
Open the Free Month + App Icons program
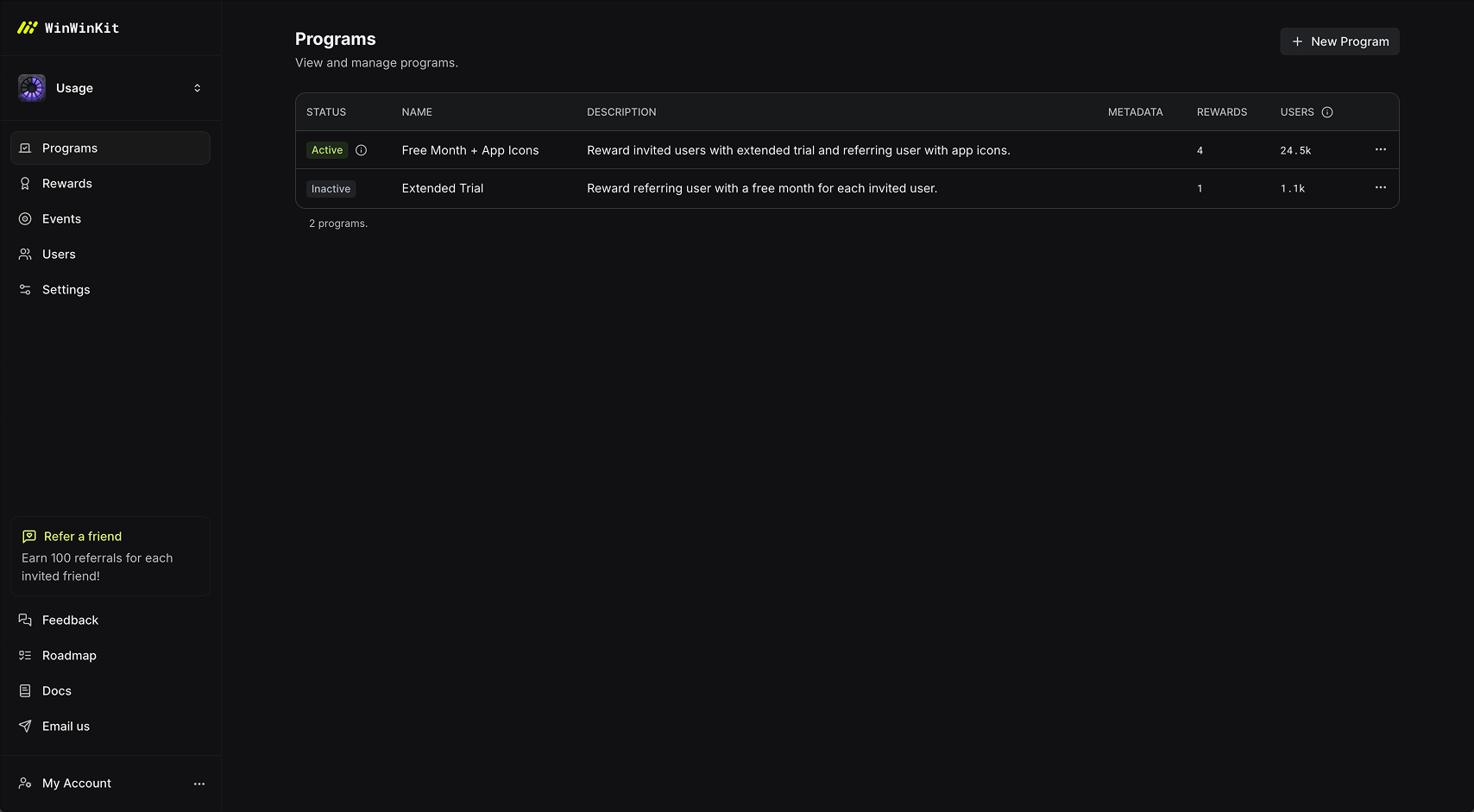pyautogui.click(x=470, y=150)
